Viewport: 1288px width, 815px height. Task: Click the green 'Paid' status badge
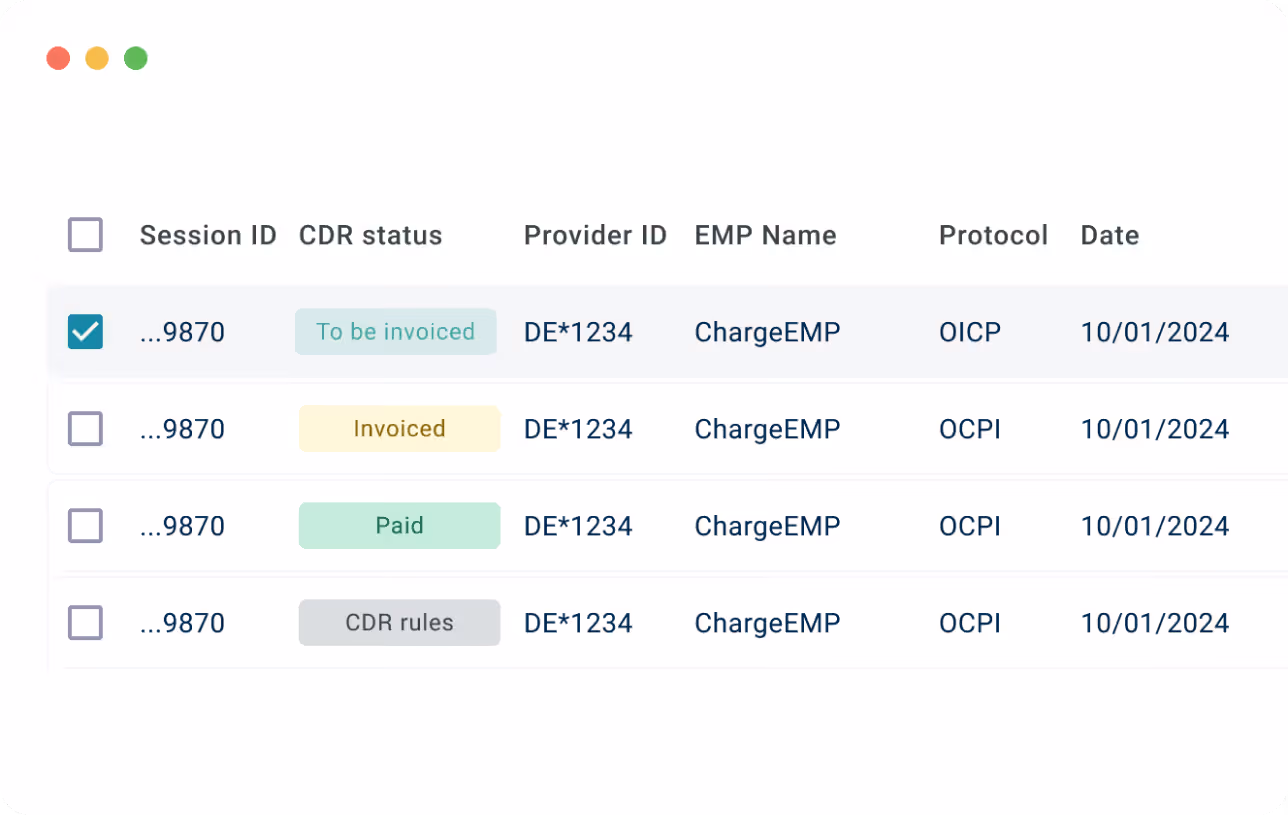click(399, 525)
